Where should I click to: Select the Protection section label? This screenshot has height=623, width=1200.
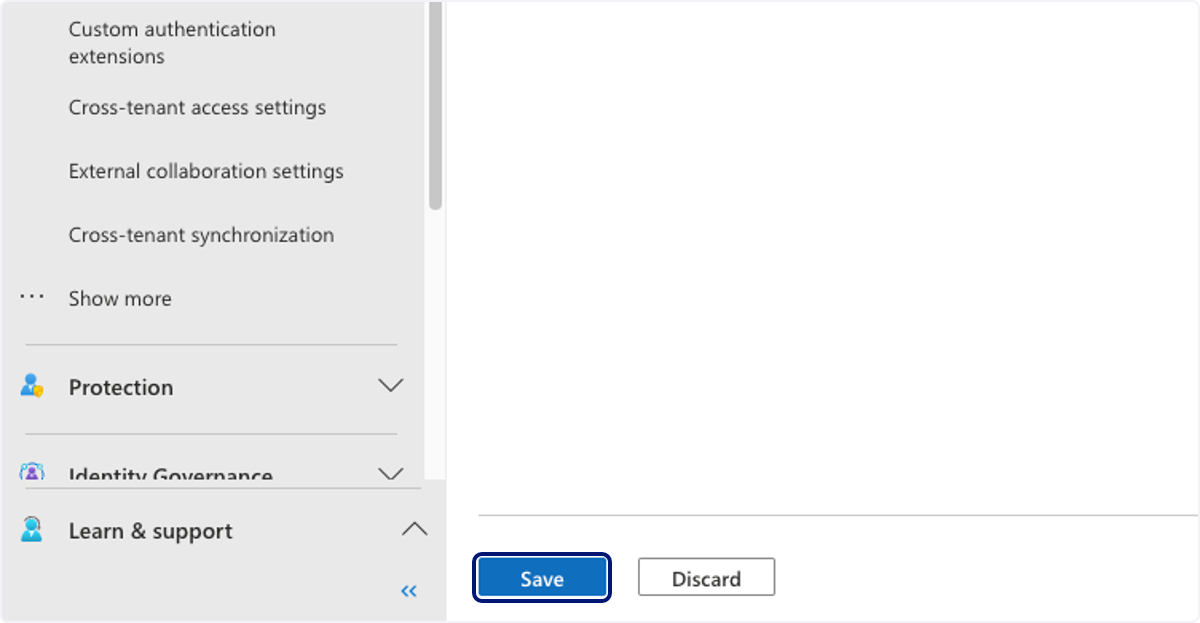[121, 388]
